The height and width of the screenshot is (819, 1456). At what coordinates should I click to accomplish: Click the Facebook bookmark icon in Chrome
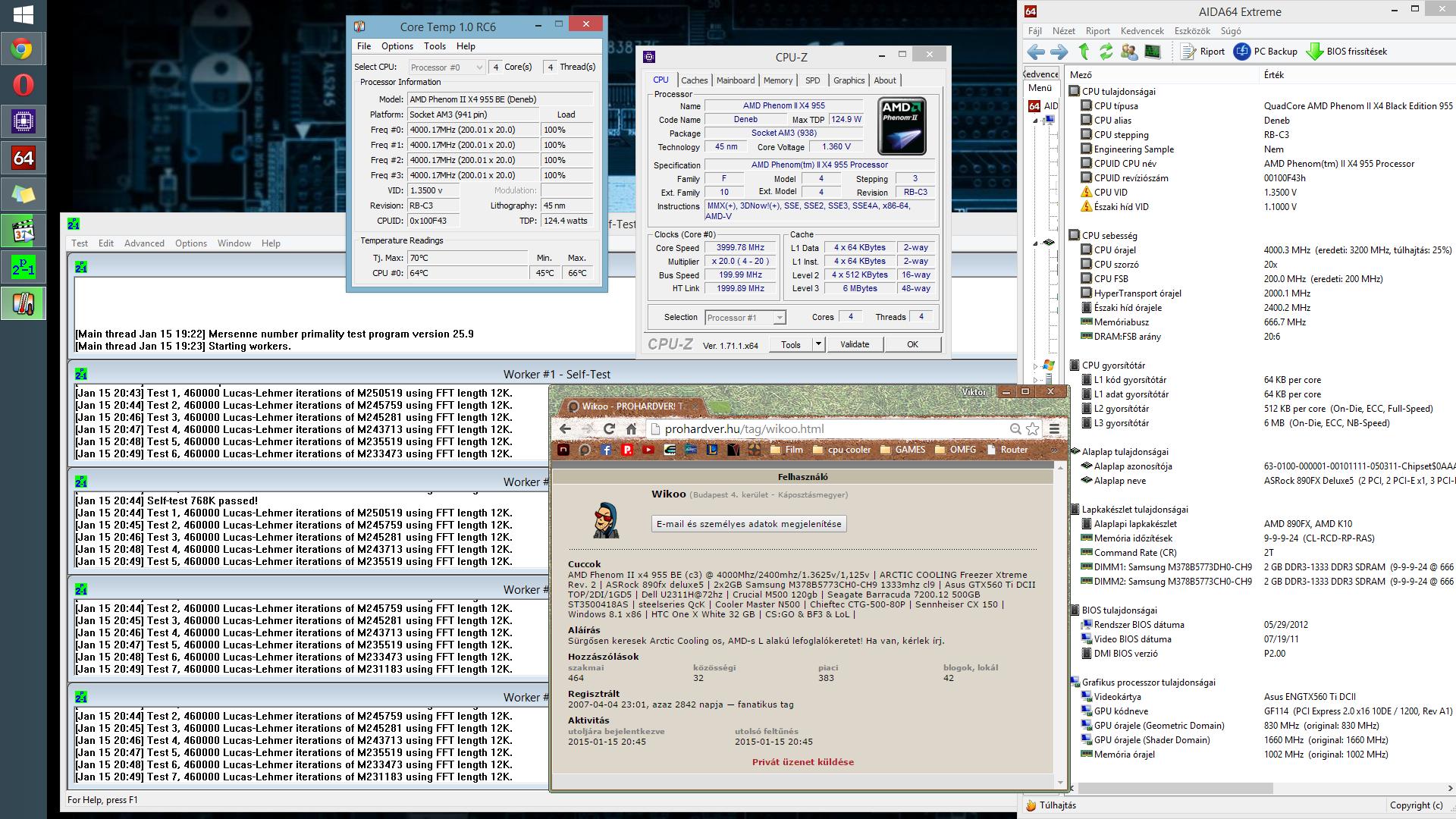(x=606, y=450)
